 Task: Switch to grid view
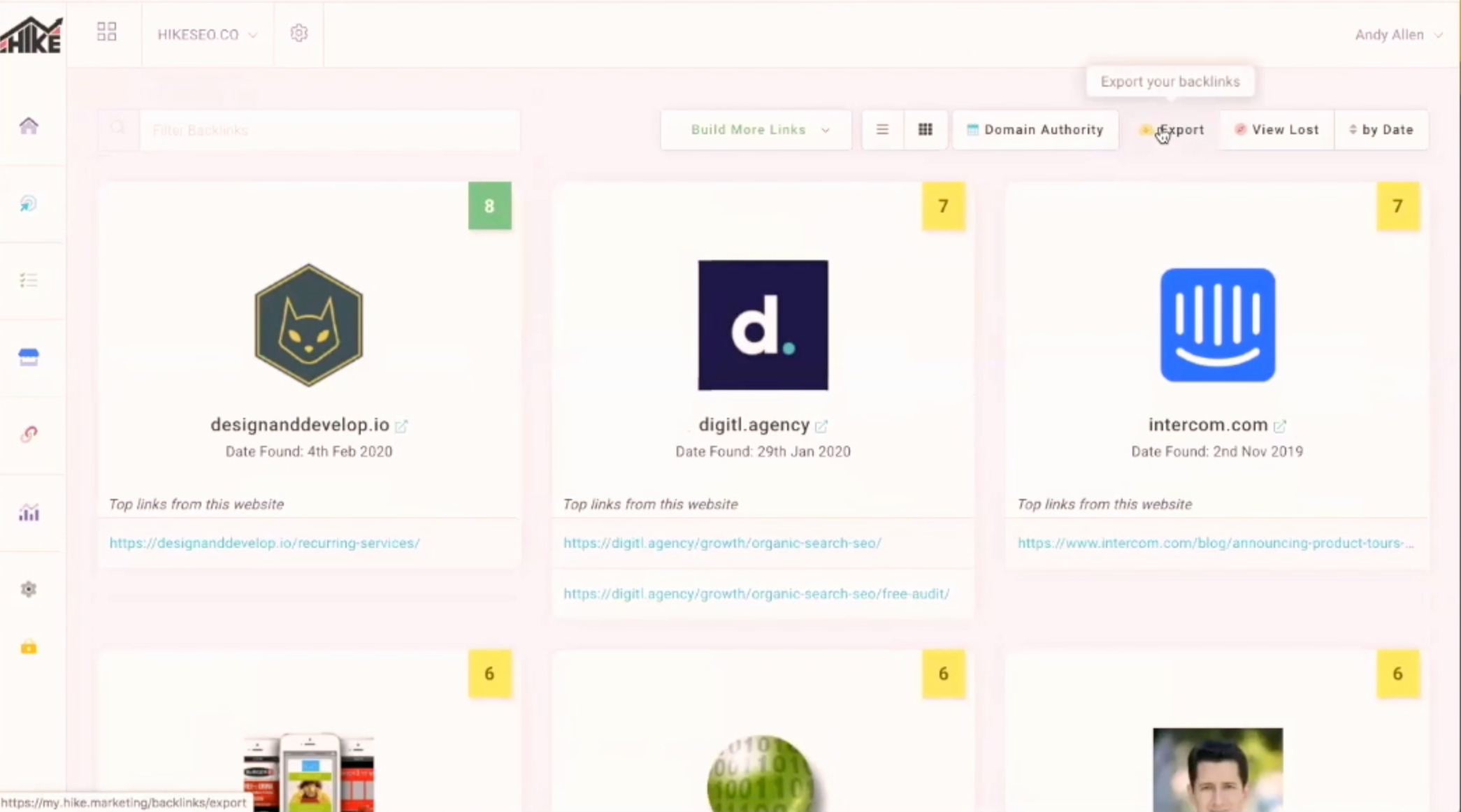[x=926, y=129]
